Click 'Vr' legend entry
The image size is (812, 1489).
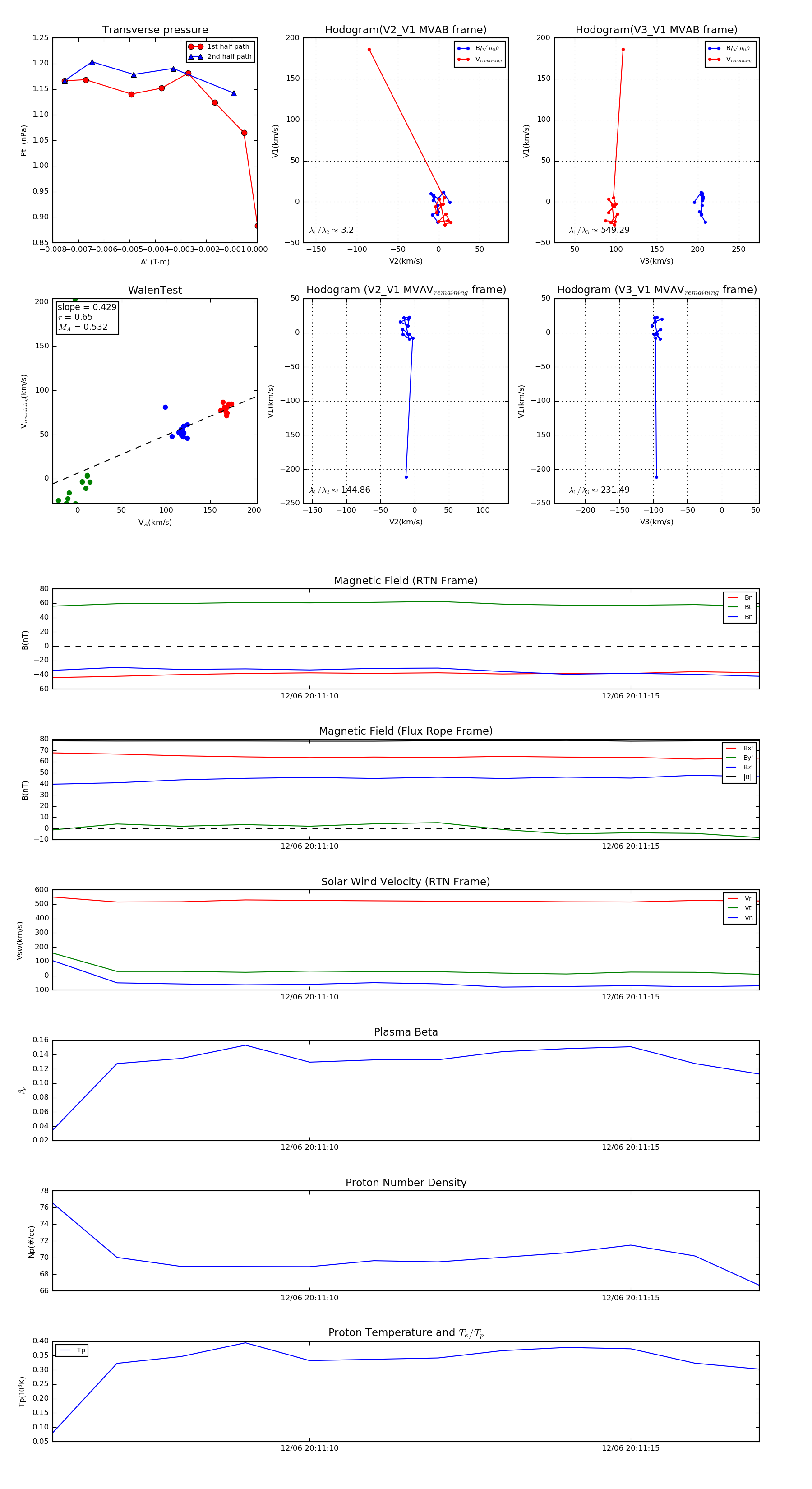[x=740, y=898]
